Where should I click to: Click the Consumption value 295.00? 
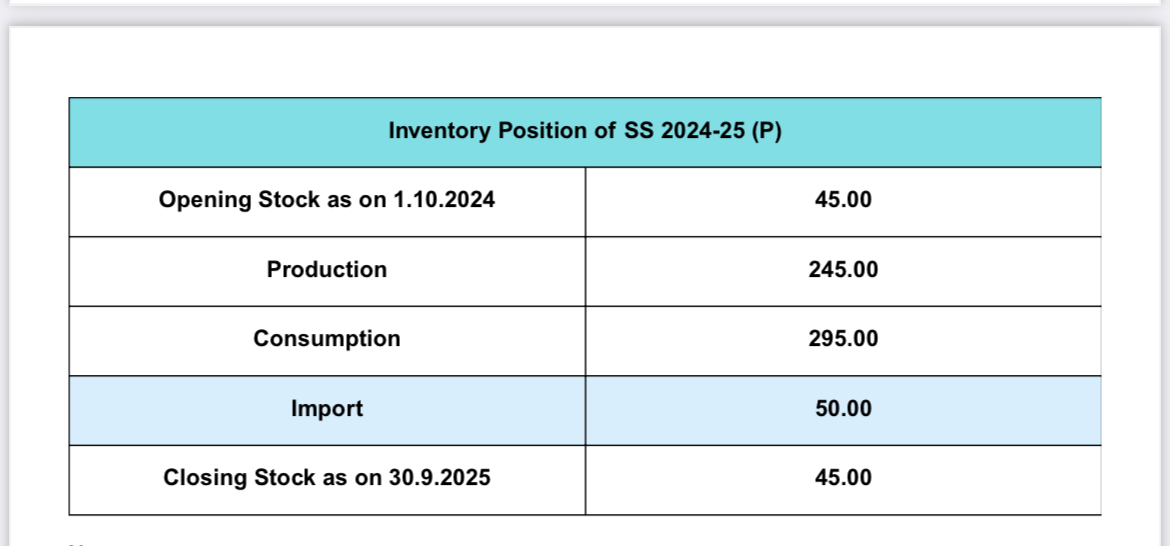(843, 339)
